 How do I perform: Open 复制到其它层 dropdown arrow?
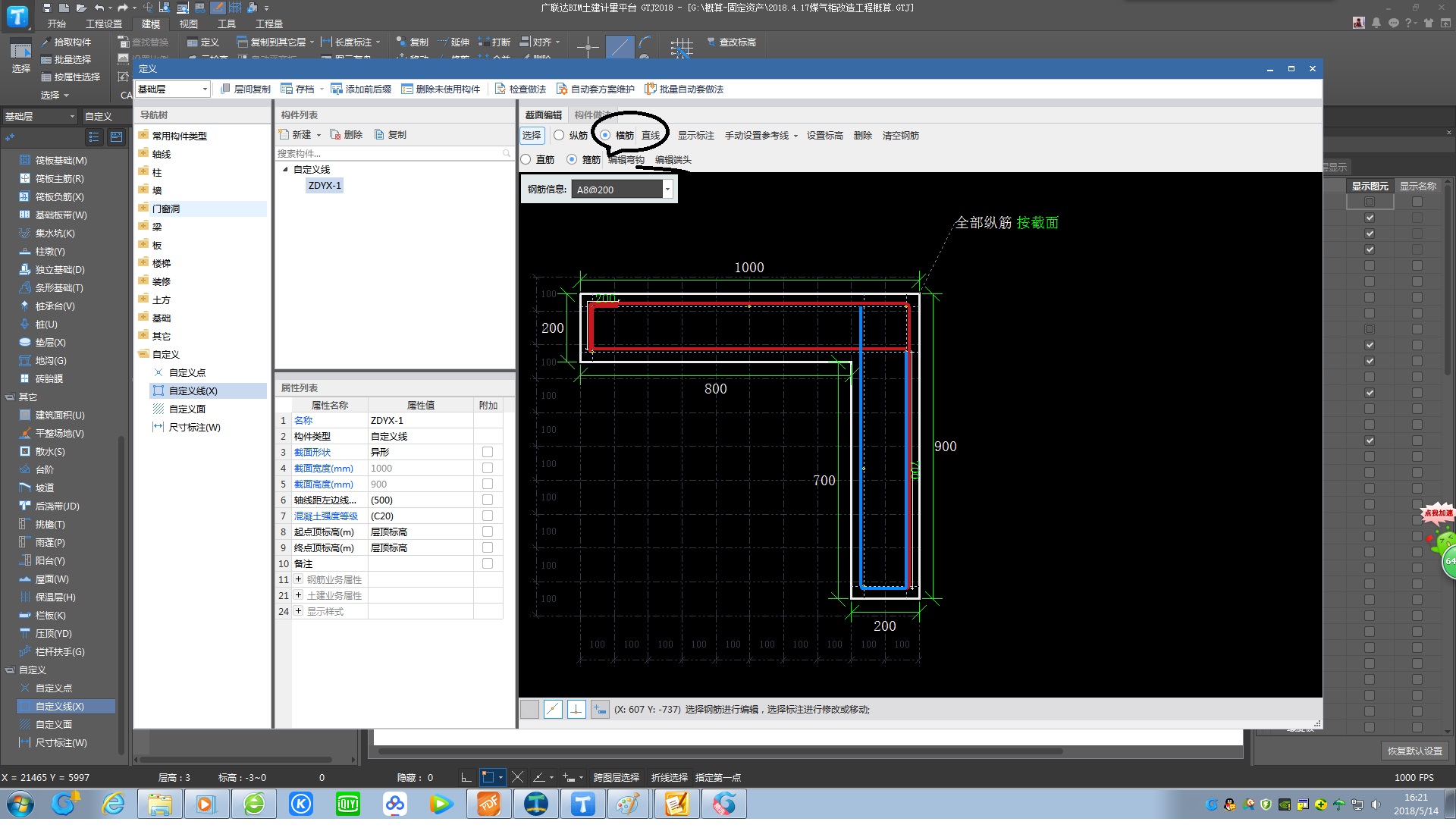click(312, 42)
